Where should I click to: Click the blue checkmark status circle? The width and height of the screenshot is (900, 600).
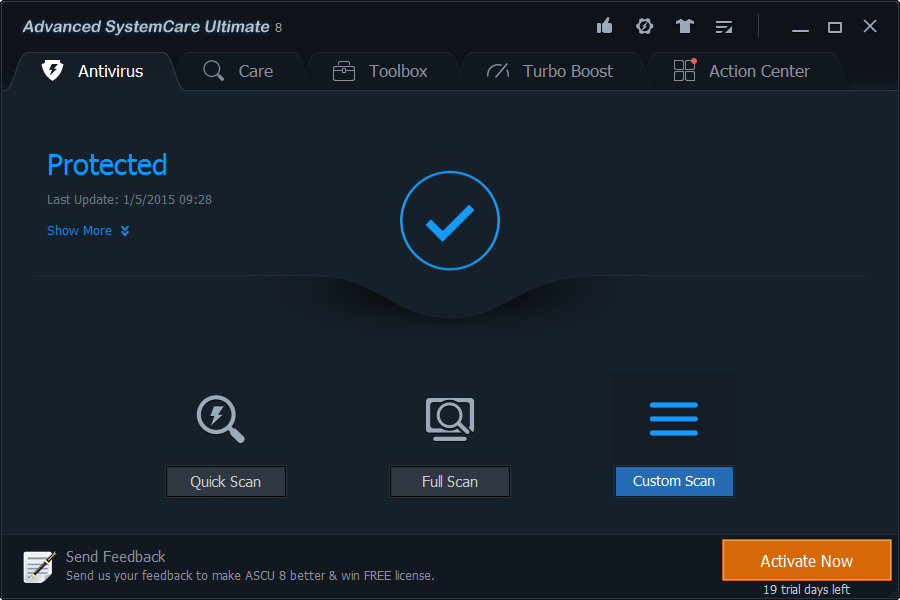[x=450, y=220]
